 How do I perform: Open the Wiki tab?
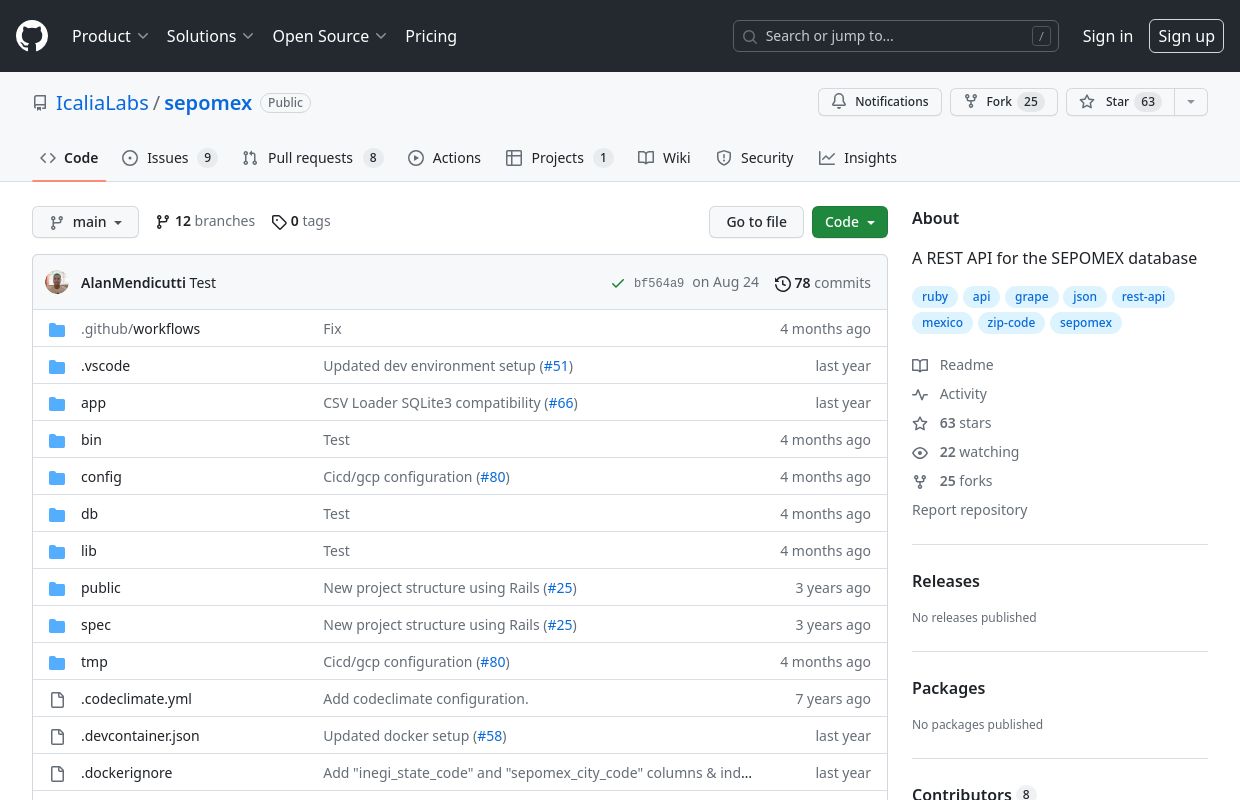[x=664, y=158]
